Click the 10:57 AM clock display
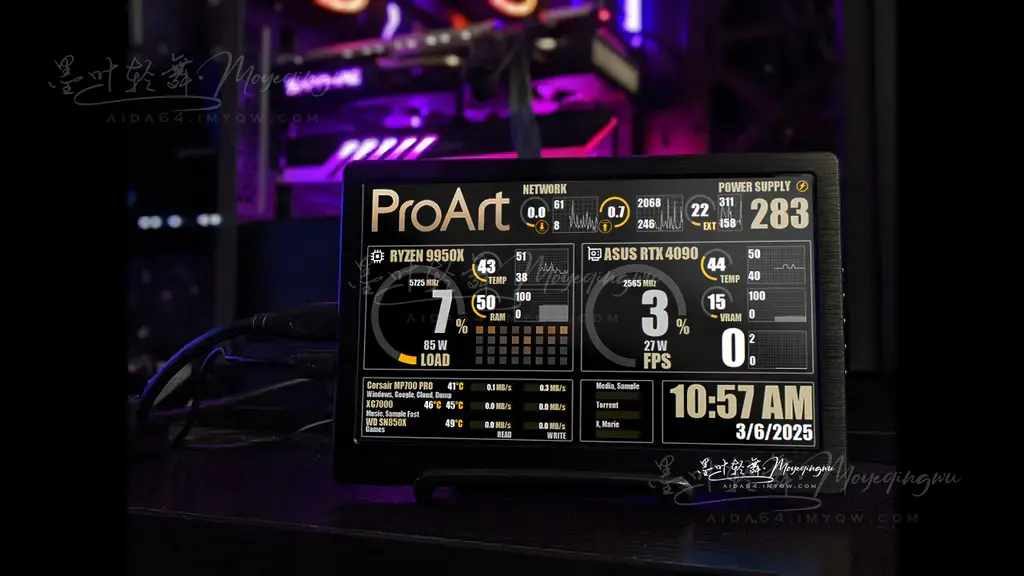Viewport: 1024px width, 576px height. tap(740, 402)
